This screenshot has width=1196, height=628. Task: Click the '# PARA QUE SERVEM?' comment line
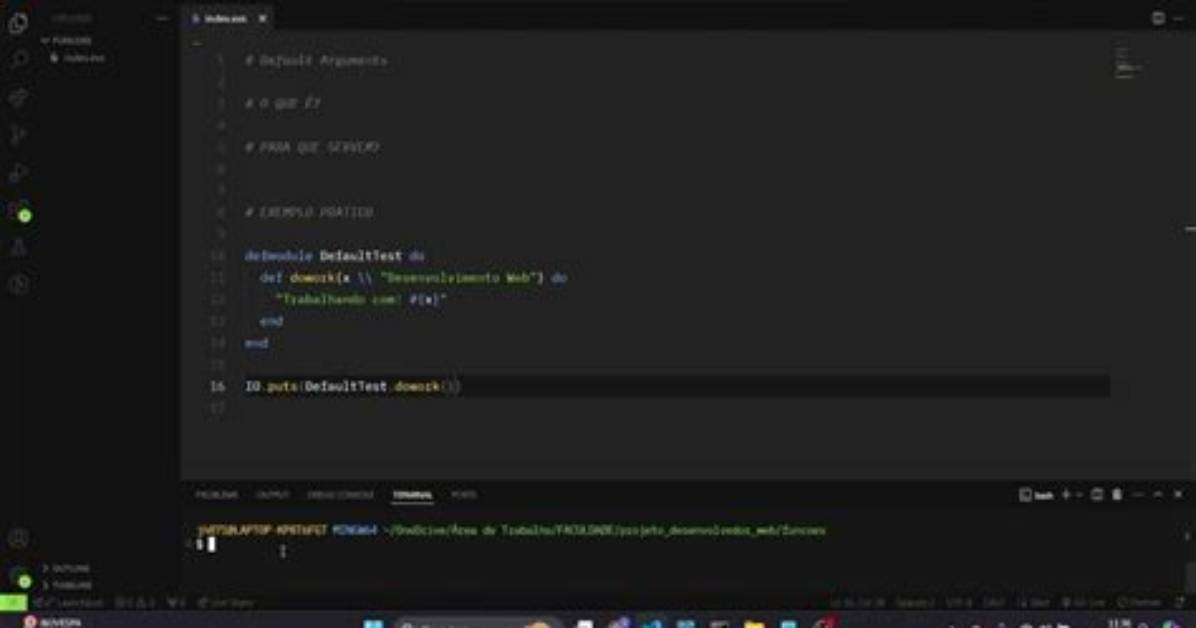312,147
